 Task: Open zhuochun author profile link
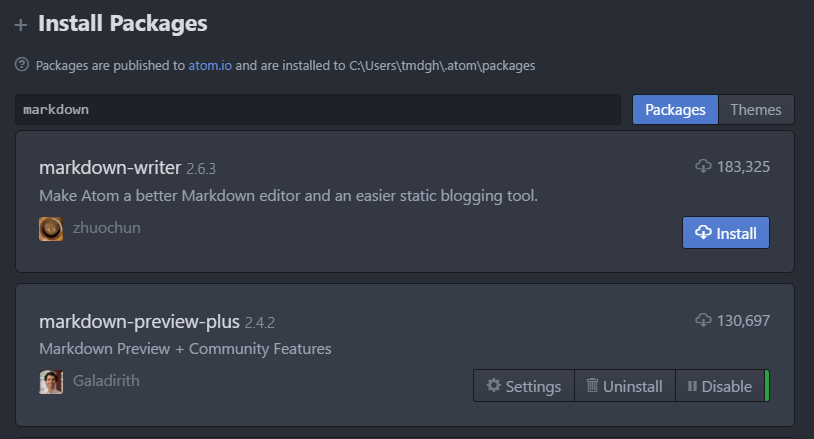(x=106, y=228)
